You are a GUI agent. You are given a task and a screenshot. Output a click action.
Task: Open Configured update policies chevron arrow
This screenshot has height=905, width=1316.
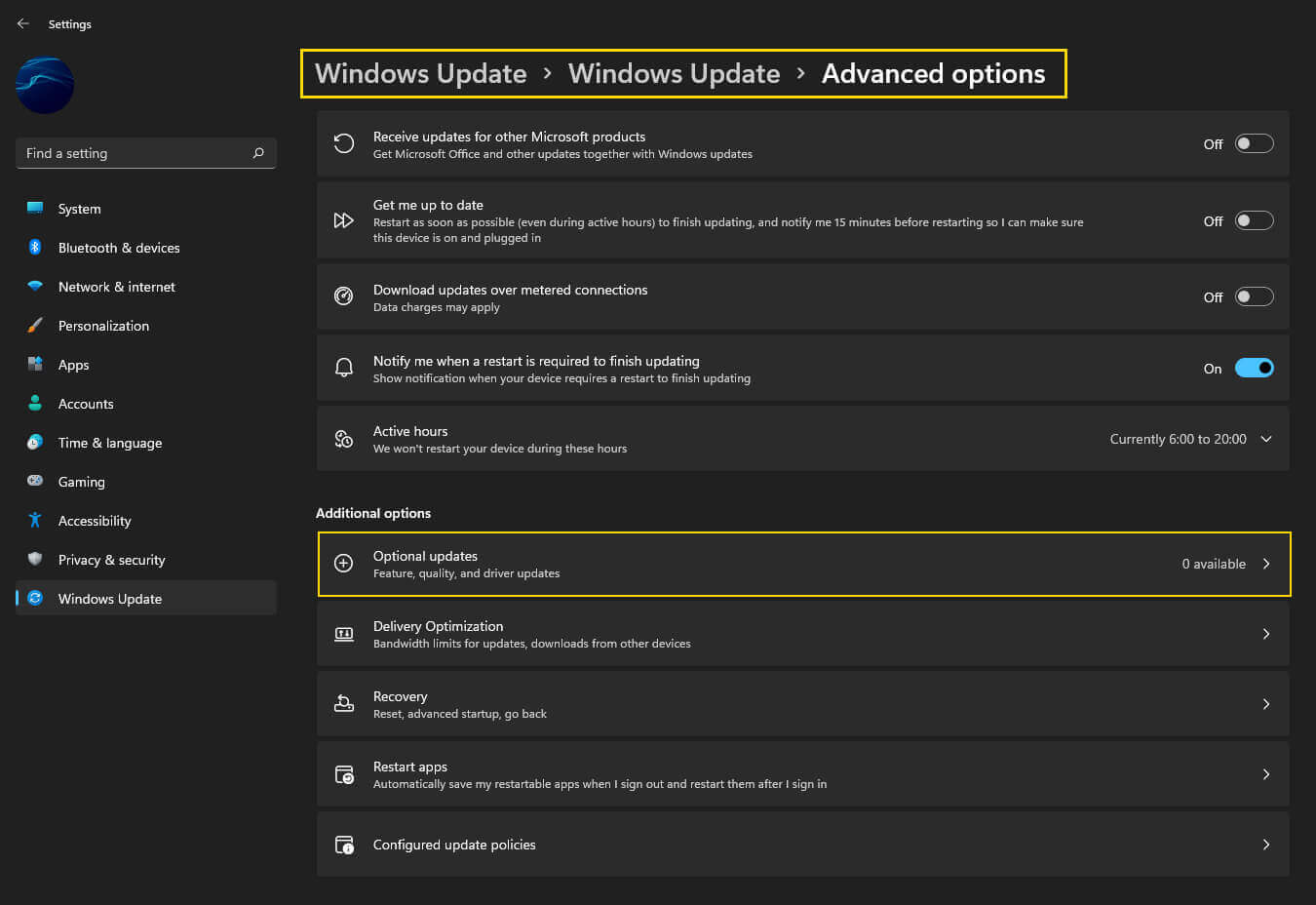click(x=1266, y=845)
